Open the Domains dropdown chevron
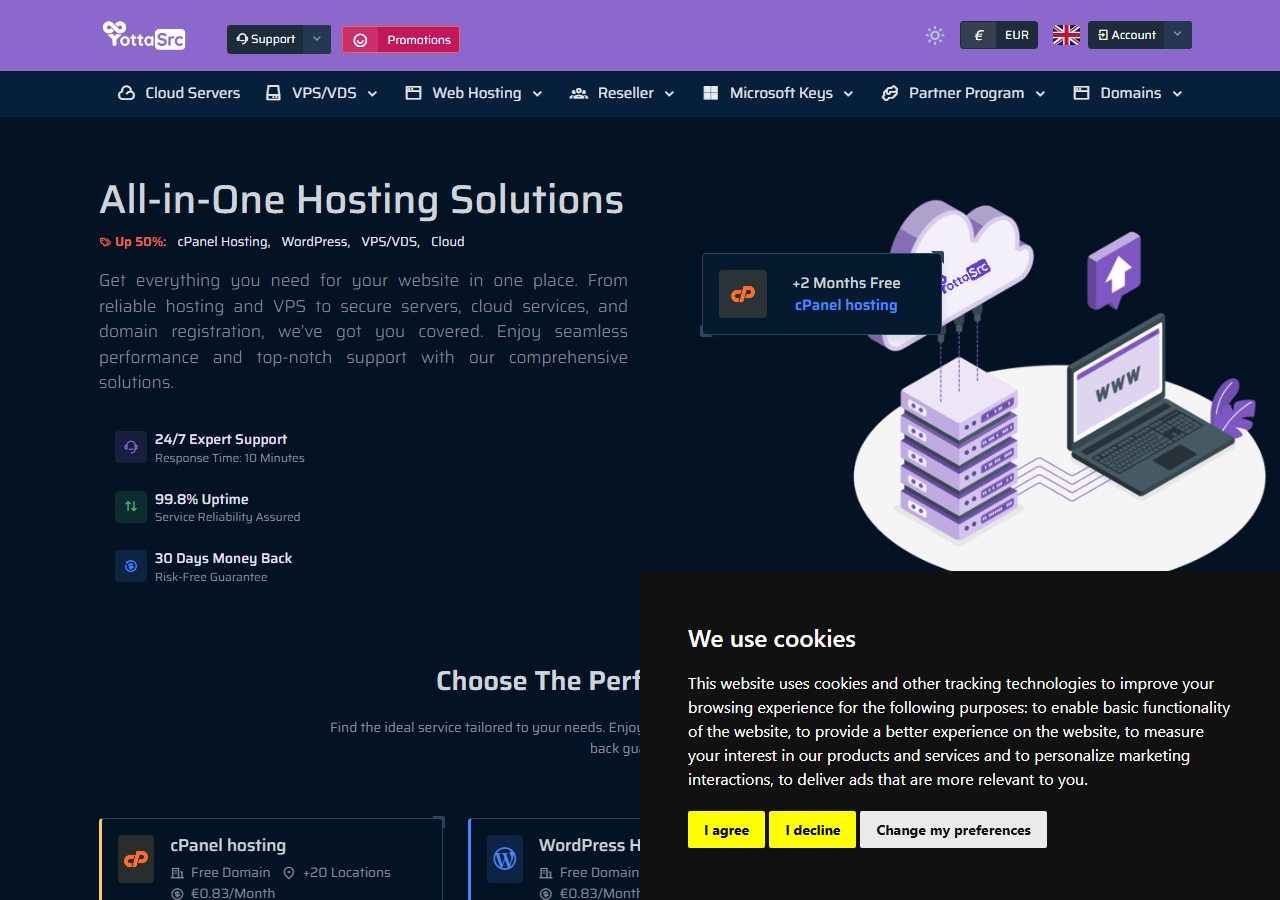This screenshot has height=900, width=1280. coord(1177,94)
